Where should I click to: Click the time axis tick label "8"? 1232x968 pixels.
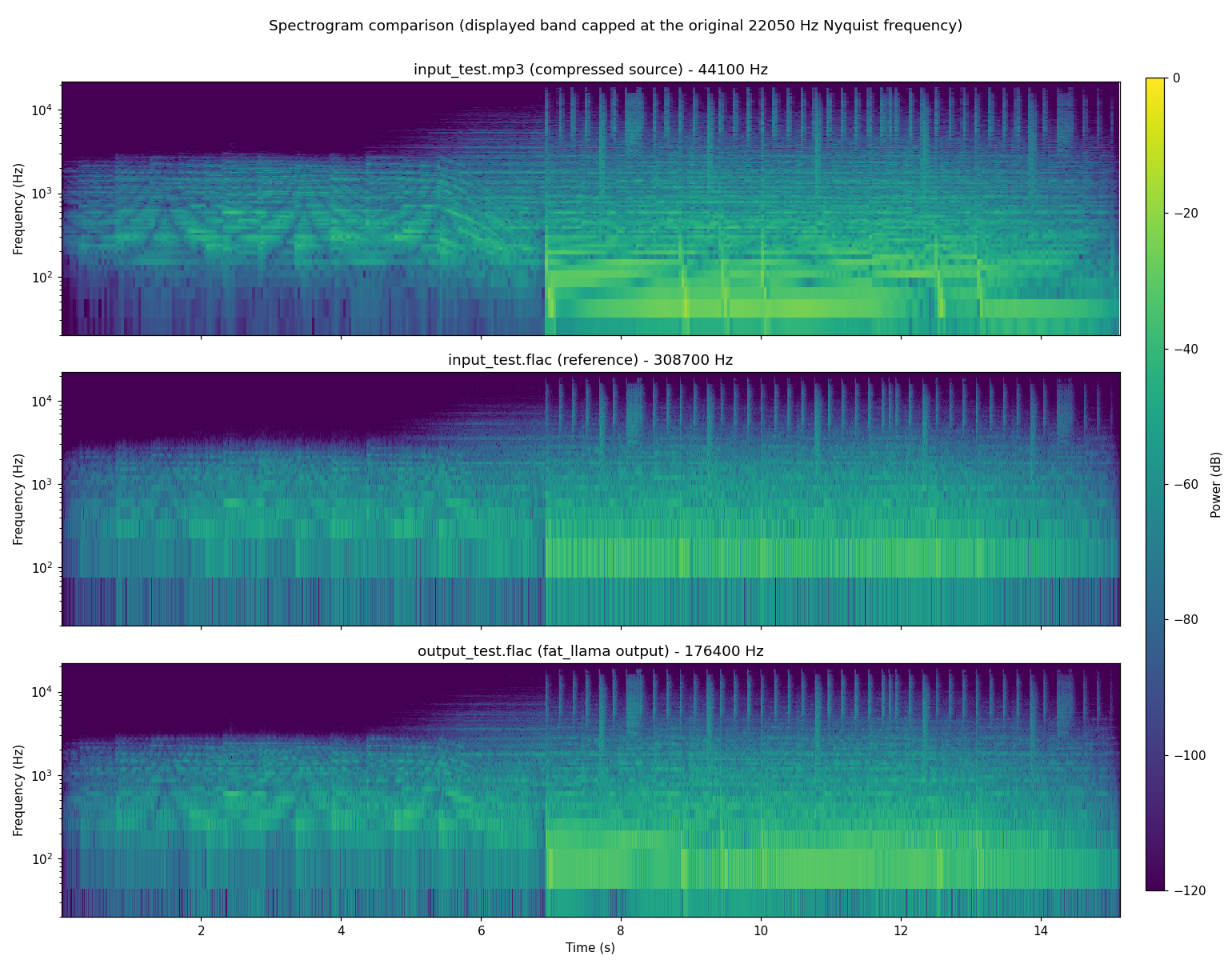pyautogui.click(x=621, y=931)
